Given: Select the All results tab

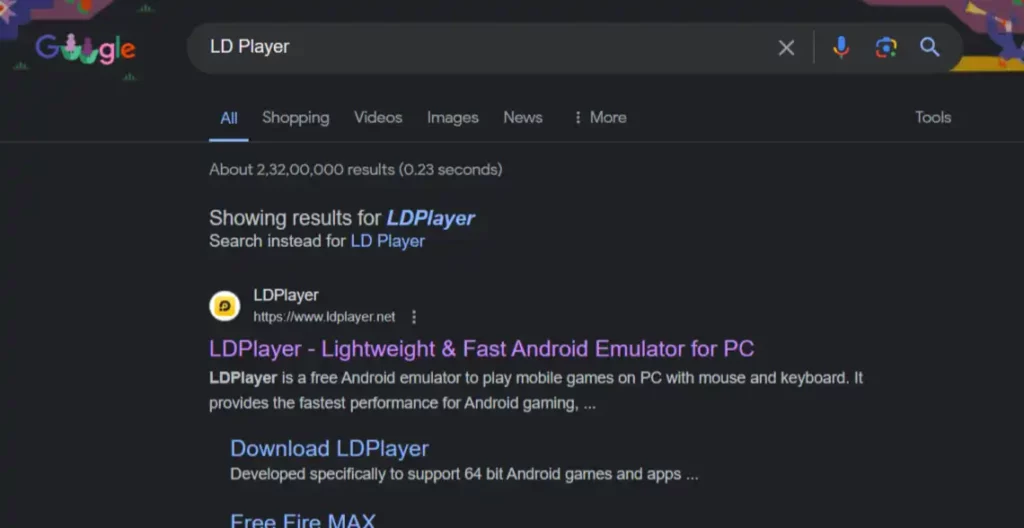Looking at the screenshot, I should coord(229,118).
